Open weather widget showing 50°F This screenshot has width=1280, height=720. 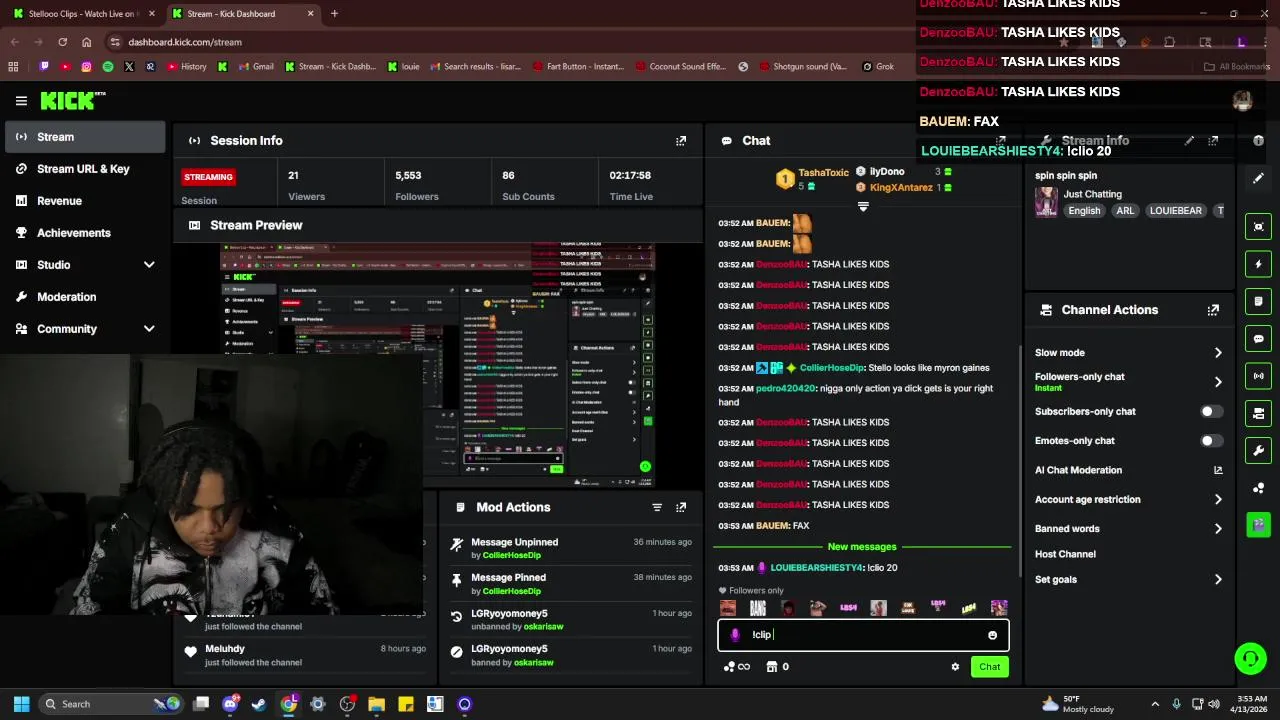tap(1078, 704)
